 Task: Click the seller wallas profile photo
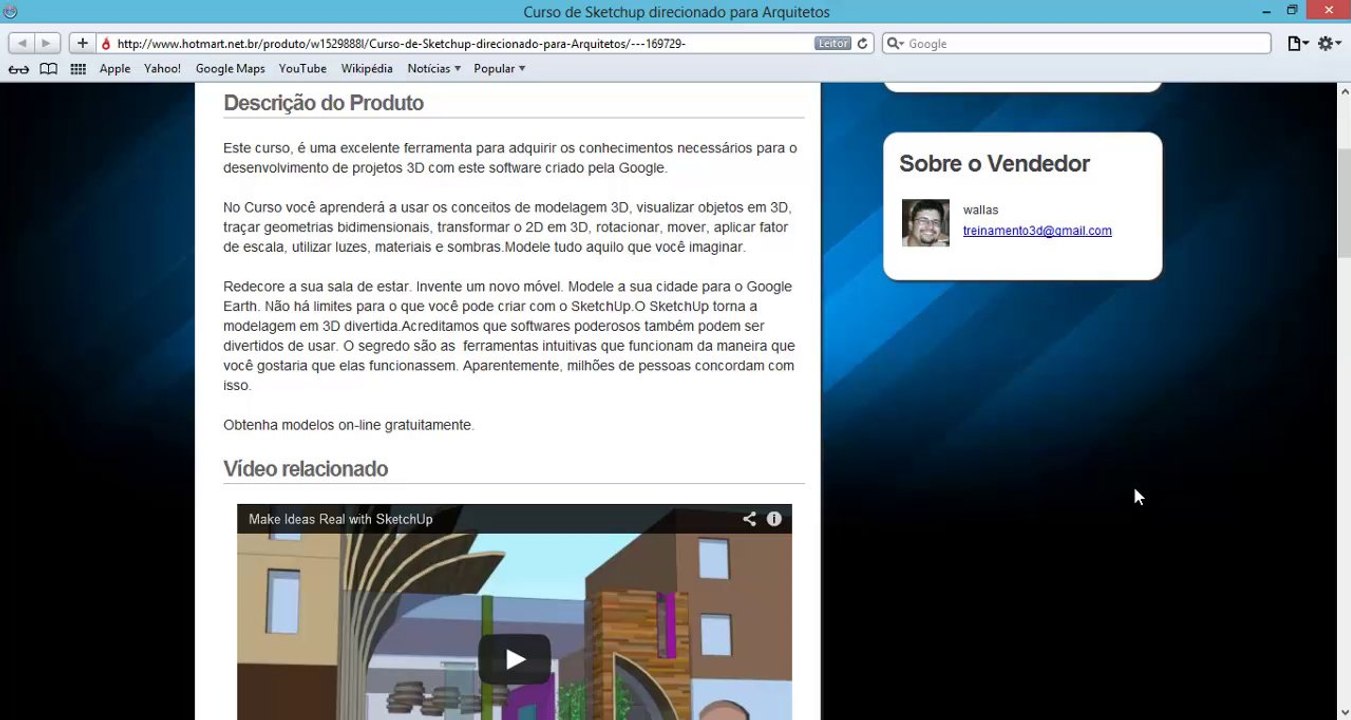[x=926, y=223]
